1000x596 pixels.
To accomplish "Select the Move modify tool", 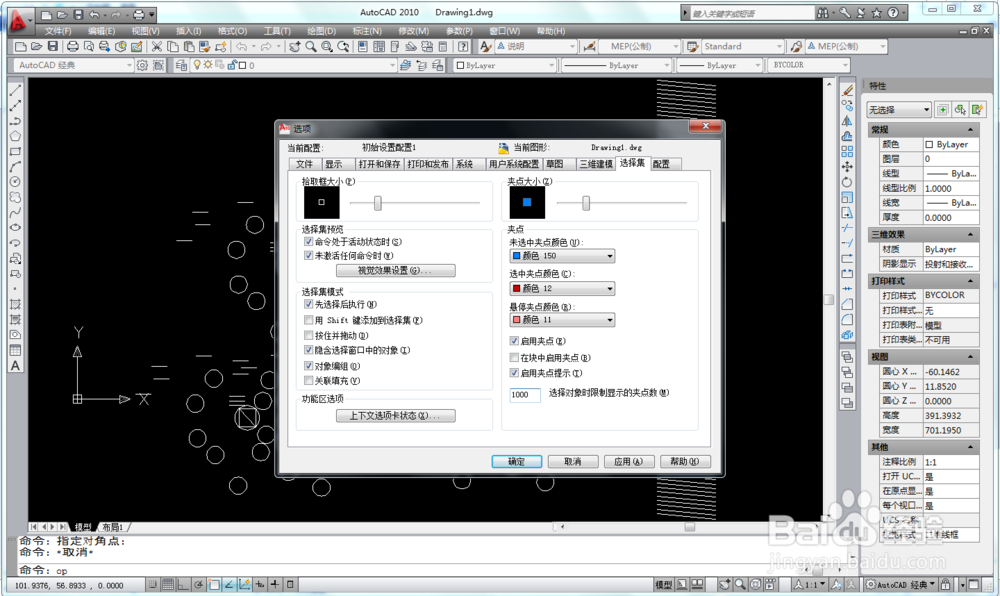I will (847, 167).
